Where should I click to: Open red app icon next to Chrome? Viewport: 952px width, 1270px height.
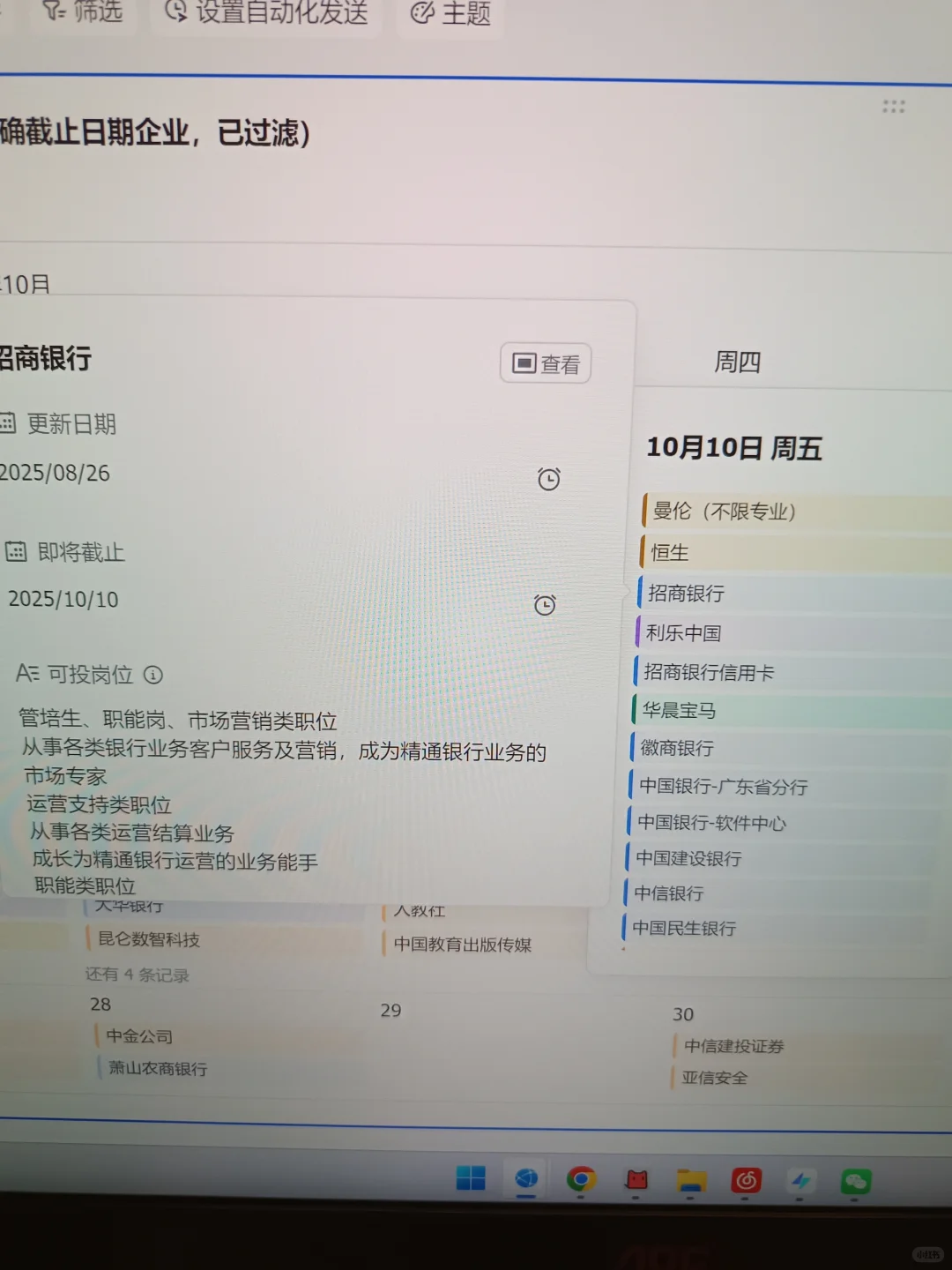click(636, 1180)
